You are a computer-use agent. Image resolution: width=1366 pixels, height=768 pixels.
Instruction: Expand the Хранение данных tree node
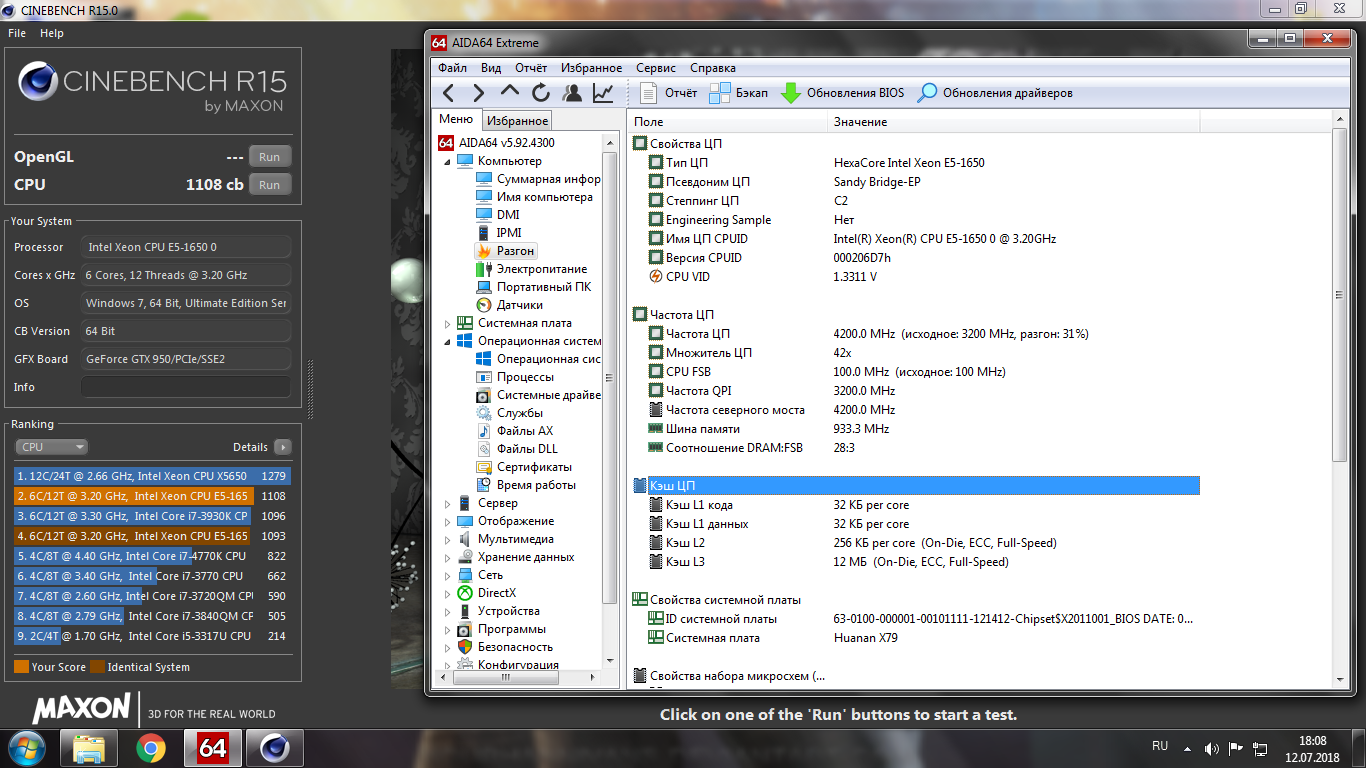pos(448,557)
